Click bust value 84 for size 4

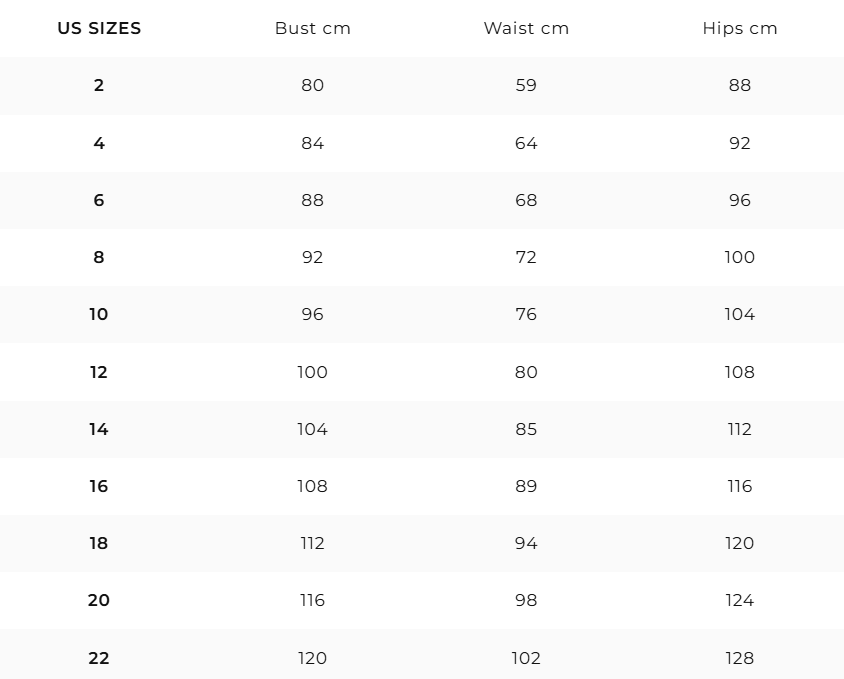tap(313, 143)
